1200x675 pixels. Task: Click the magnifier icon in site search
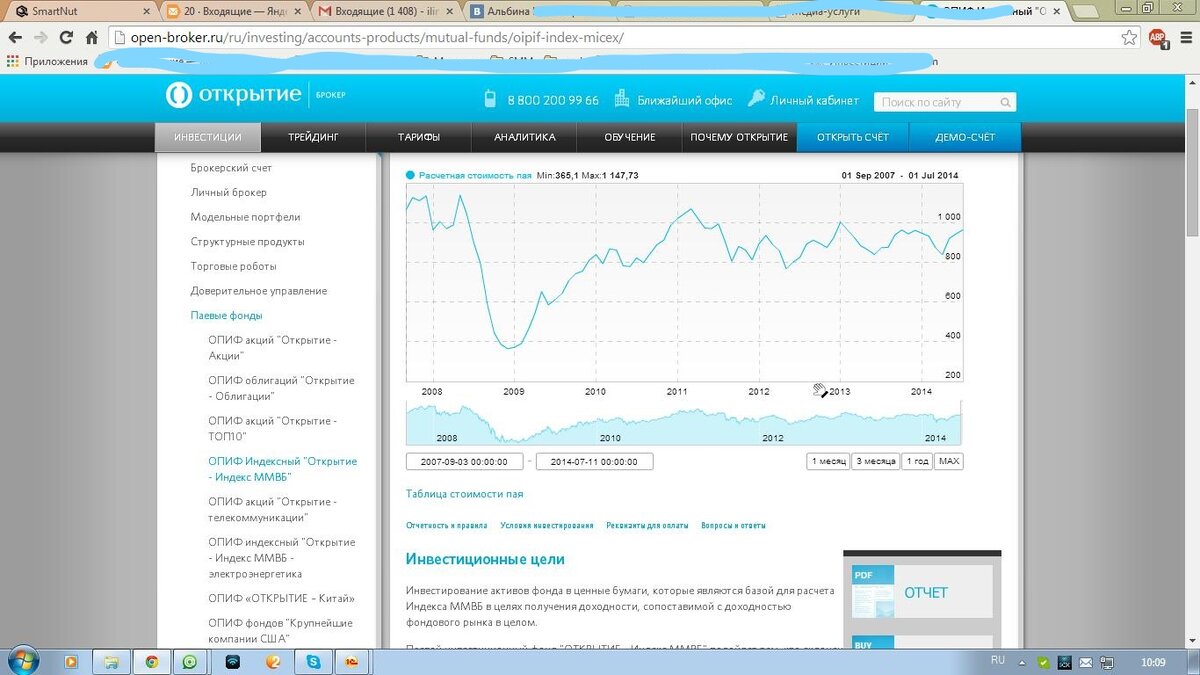(x=1005, y=102)
